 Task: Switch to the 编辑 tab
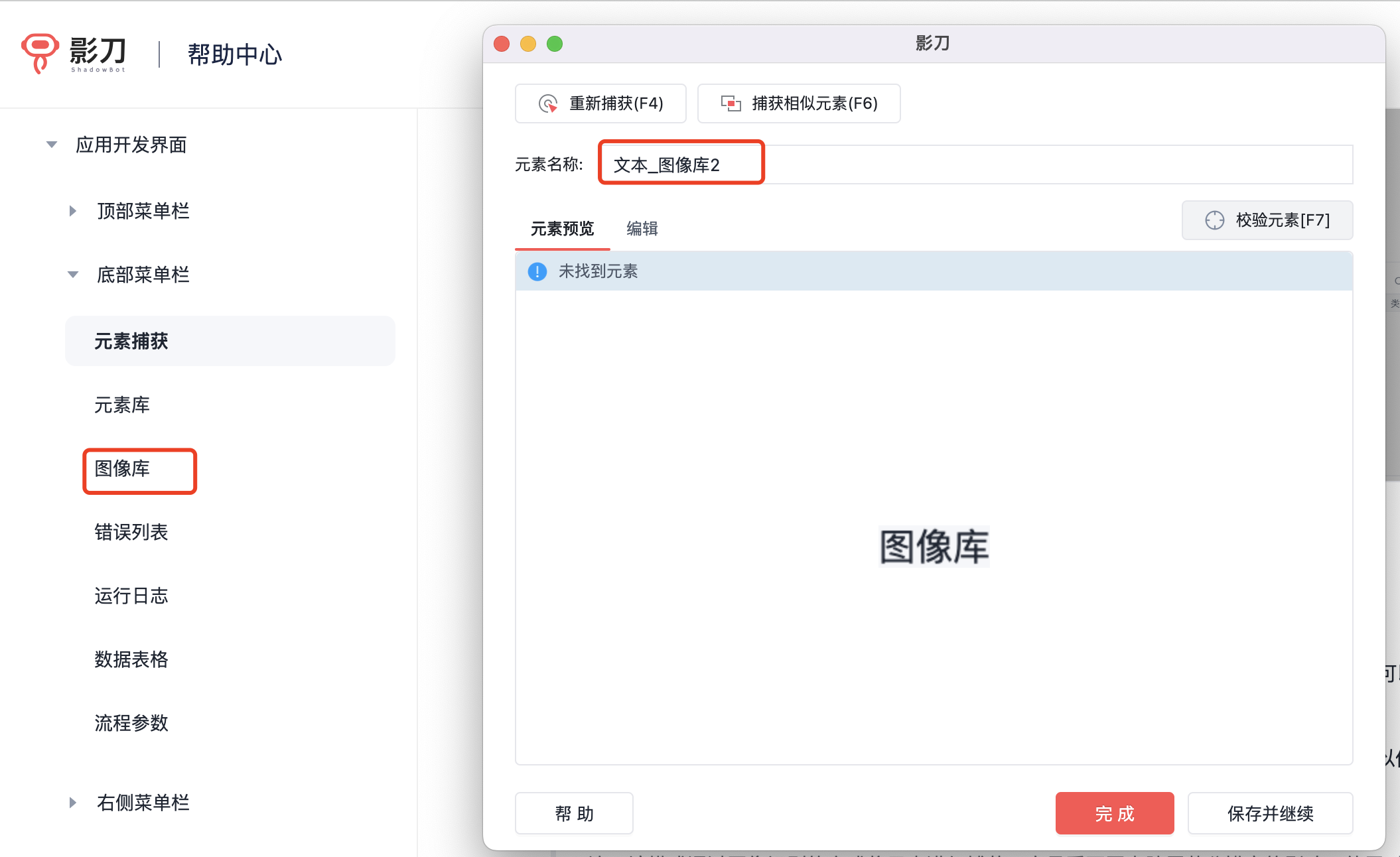point(642,229)
